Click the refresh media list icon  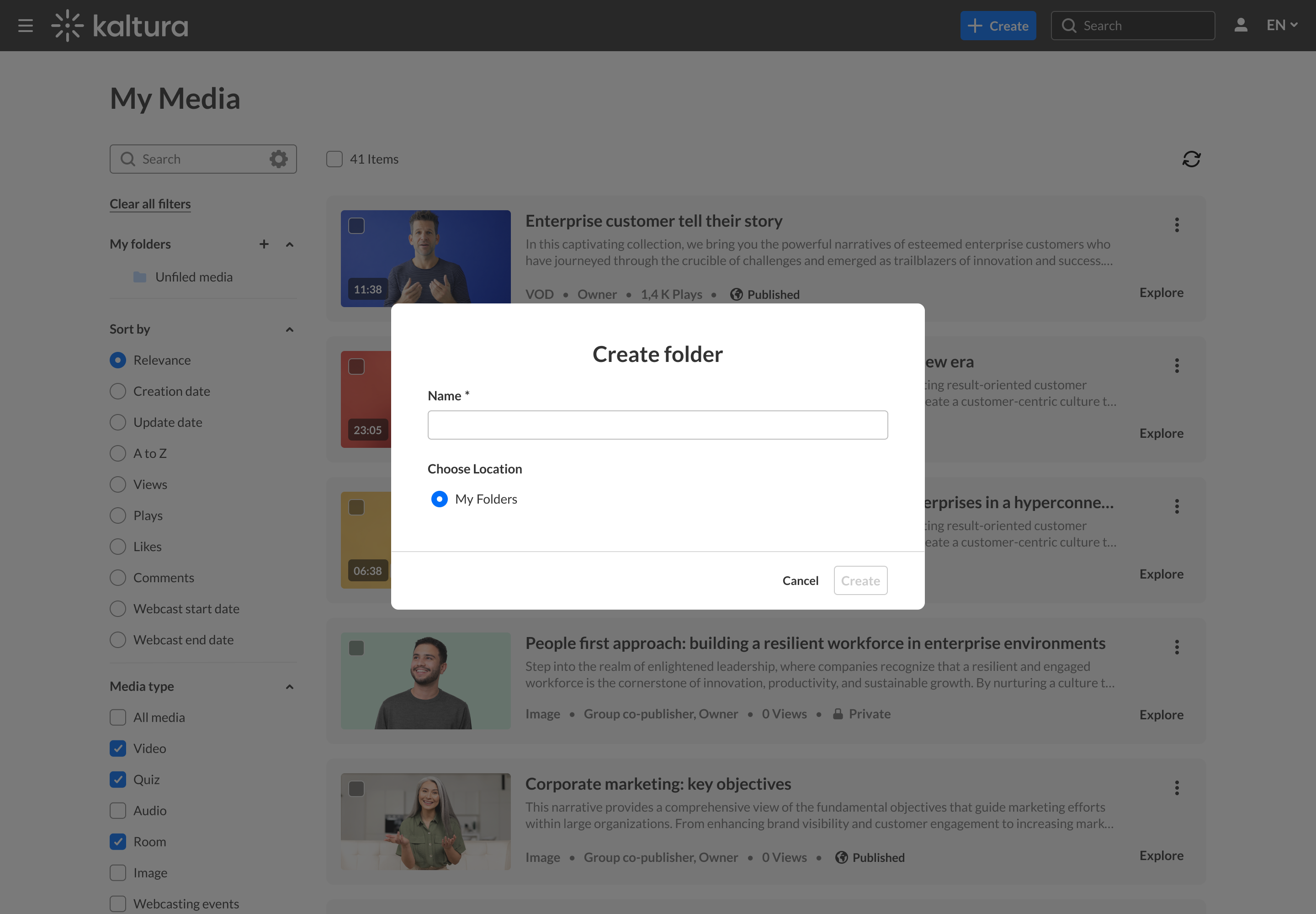1191,159
